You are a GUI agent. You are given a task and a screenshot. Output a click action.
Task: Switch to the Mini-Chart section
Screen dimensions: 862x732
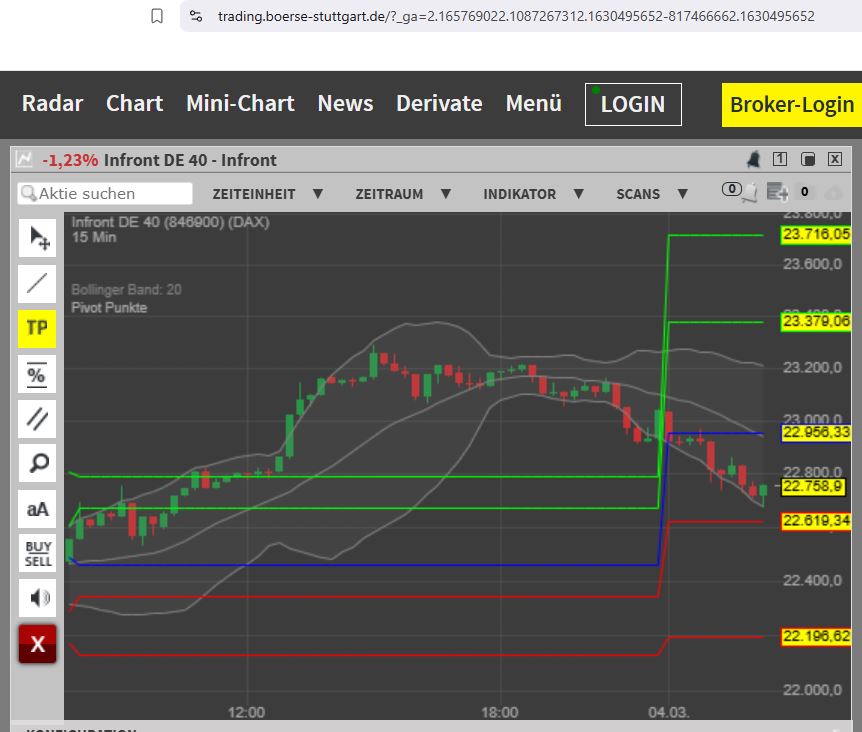[239, 103]
